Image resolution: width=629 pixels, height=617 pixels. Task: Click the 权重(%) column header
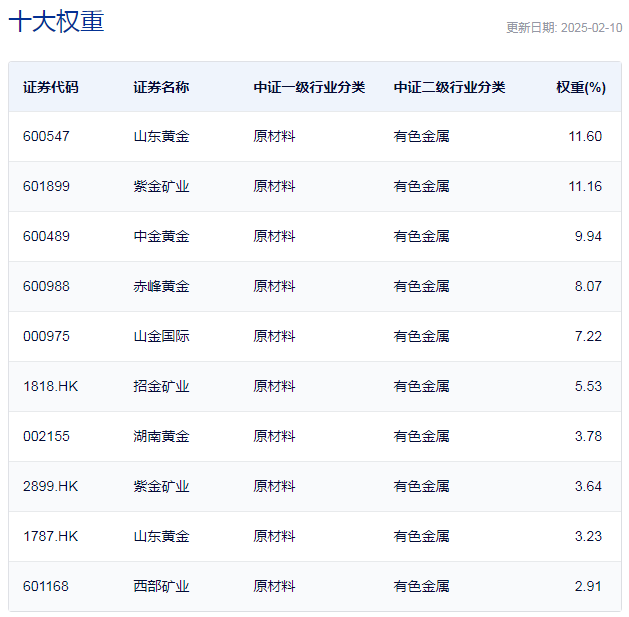580,87
